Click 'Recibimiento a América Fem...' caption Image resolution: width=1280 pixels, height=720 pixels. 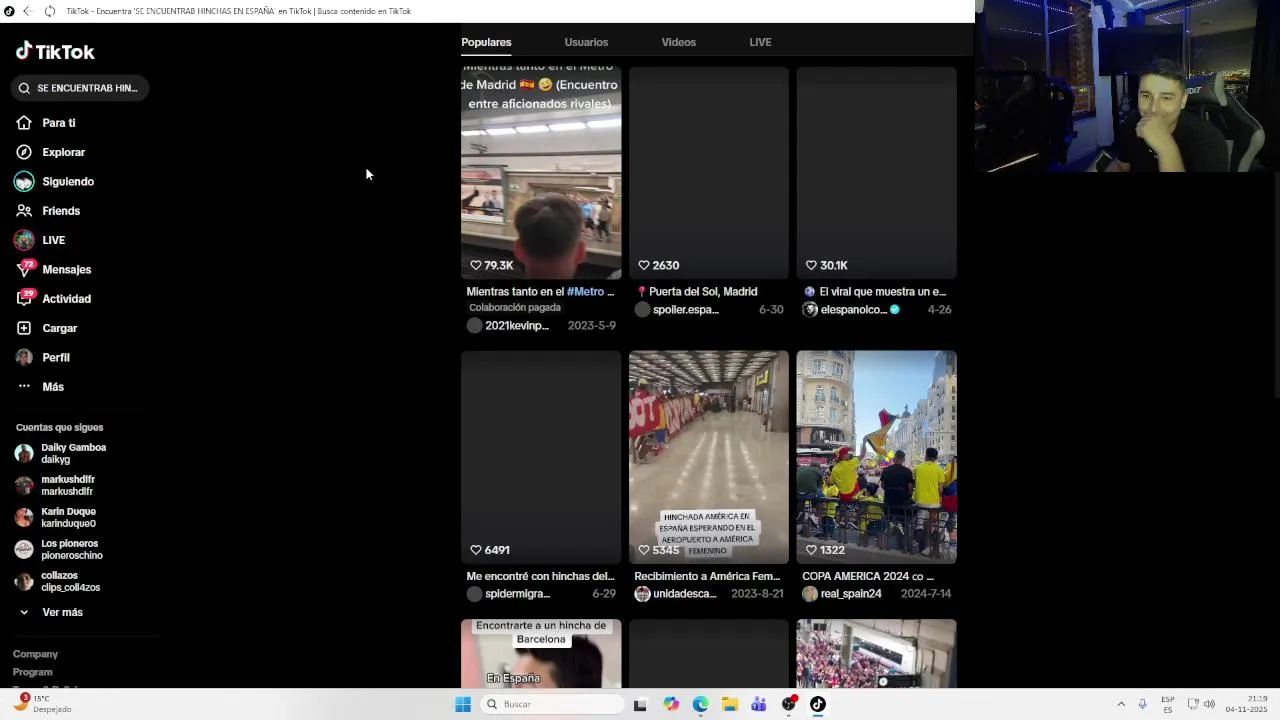coord(707,576)
